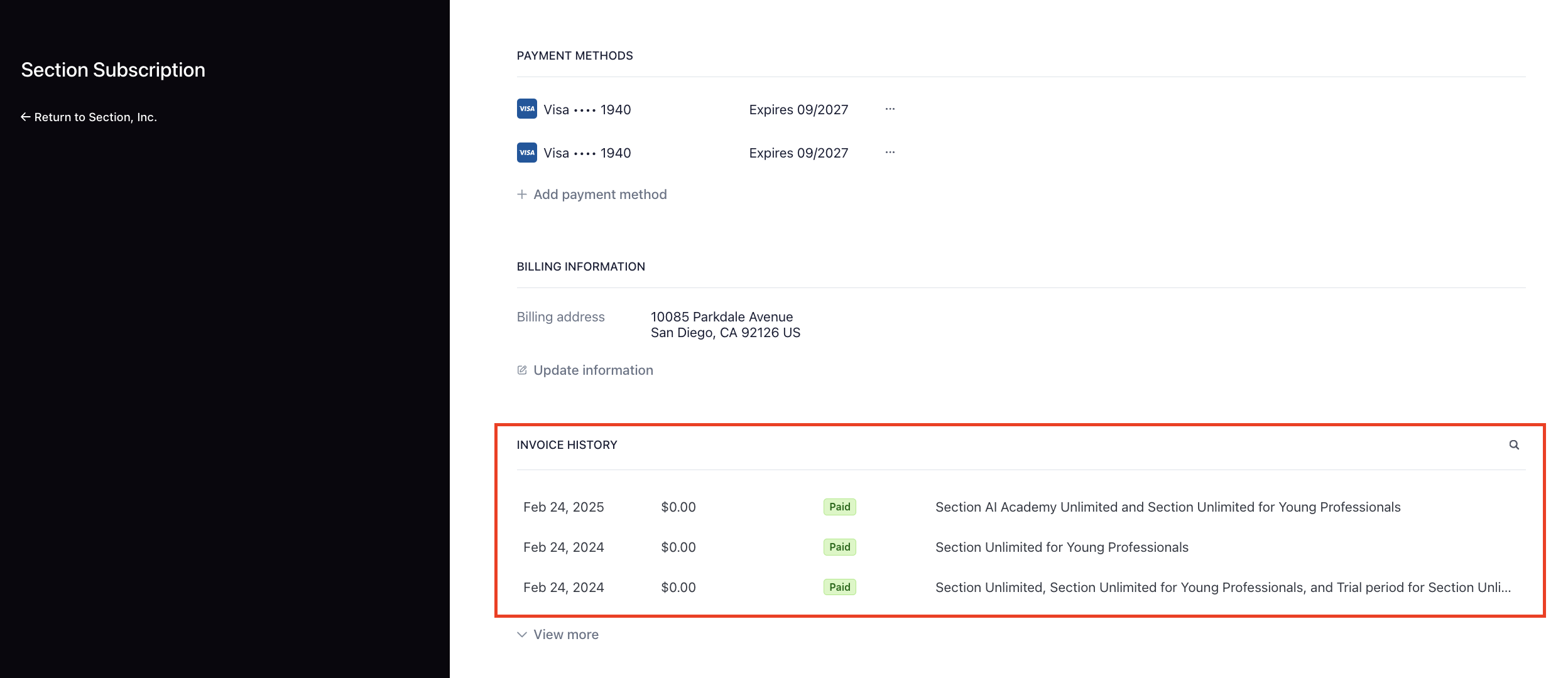Open Section AI Academy Unlimited invoice description
This screenshot has width=1568, height=678.
(1167, 507)
